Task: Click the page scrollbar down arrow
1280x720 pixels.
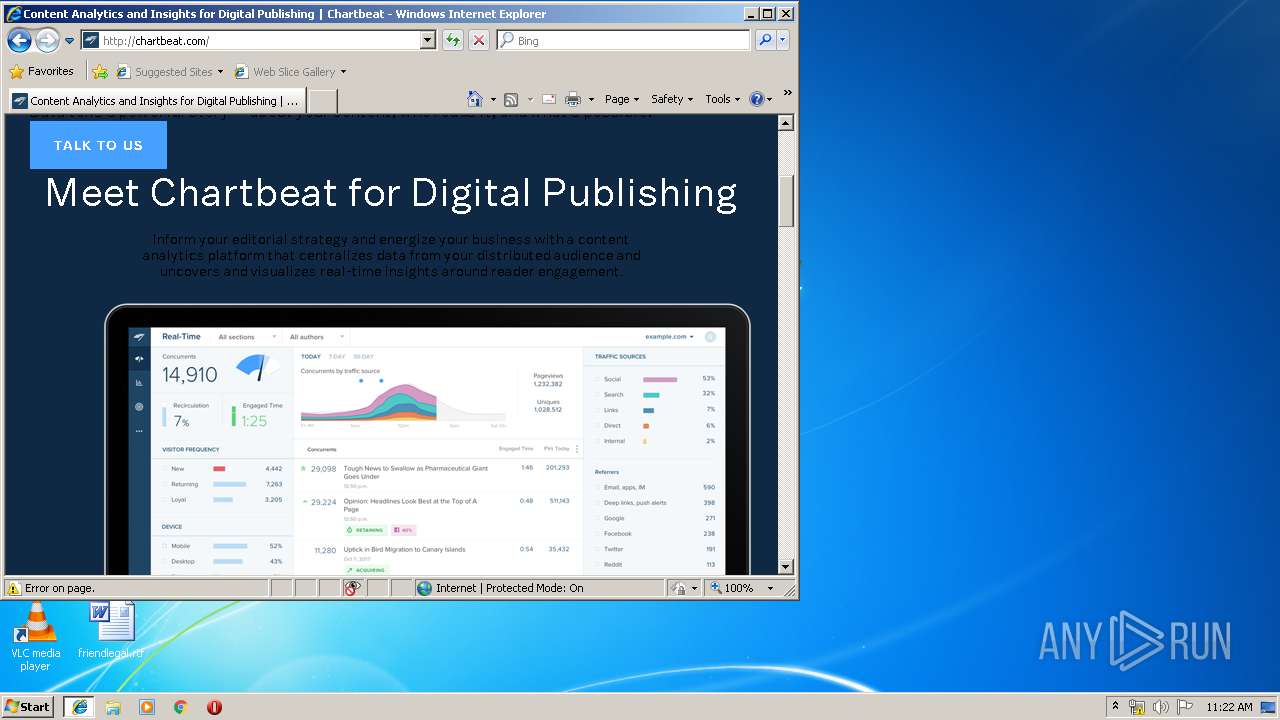Action: click(785, 566)
